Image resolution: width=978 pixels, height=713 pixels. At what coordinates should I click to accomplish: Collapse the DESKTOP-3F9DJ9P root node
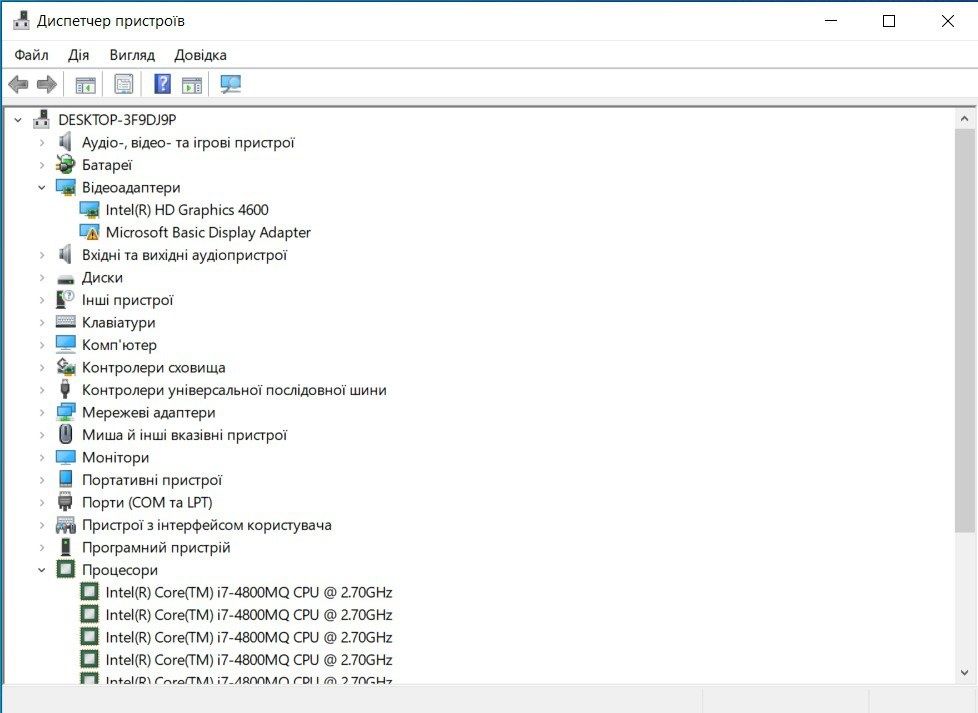pos(18,120)
